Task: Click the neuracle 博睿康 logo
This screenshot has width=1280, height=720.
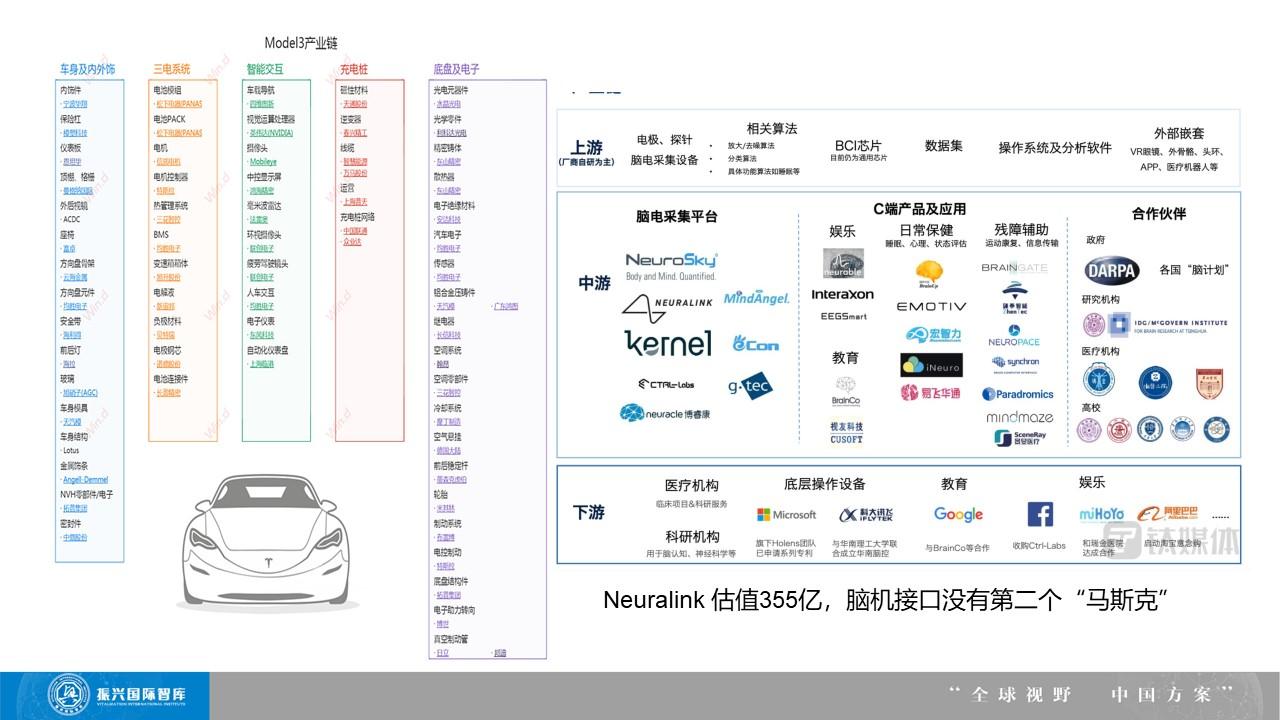Action: (x=665, y=413)
